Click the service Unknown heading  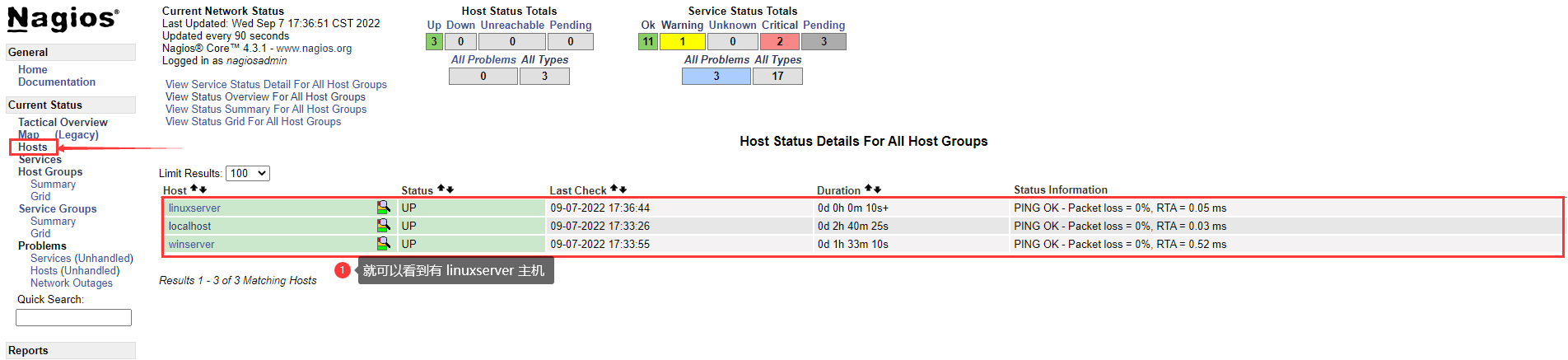(x=732, y=25)
